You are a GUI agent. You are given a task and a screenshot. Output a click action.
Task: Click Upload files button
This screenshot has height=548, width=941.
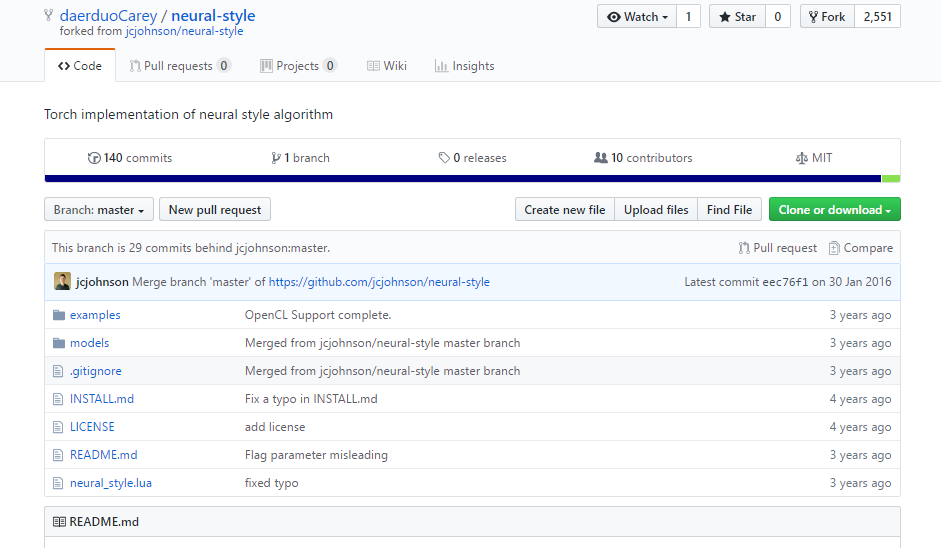coord(656,209)
